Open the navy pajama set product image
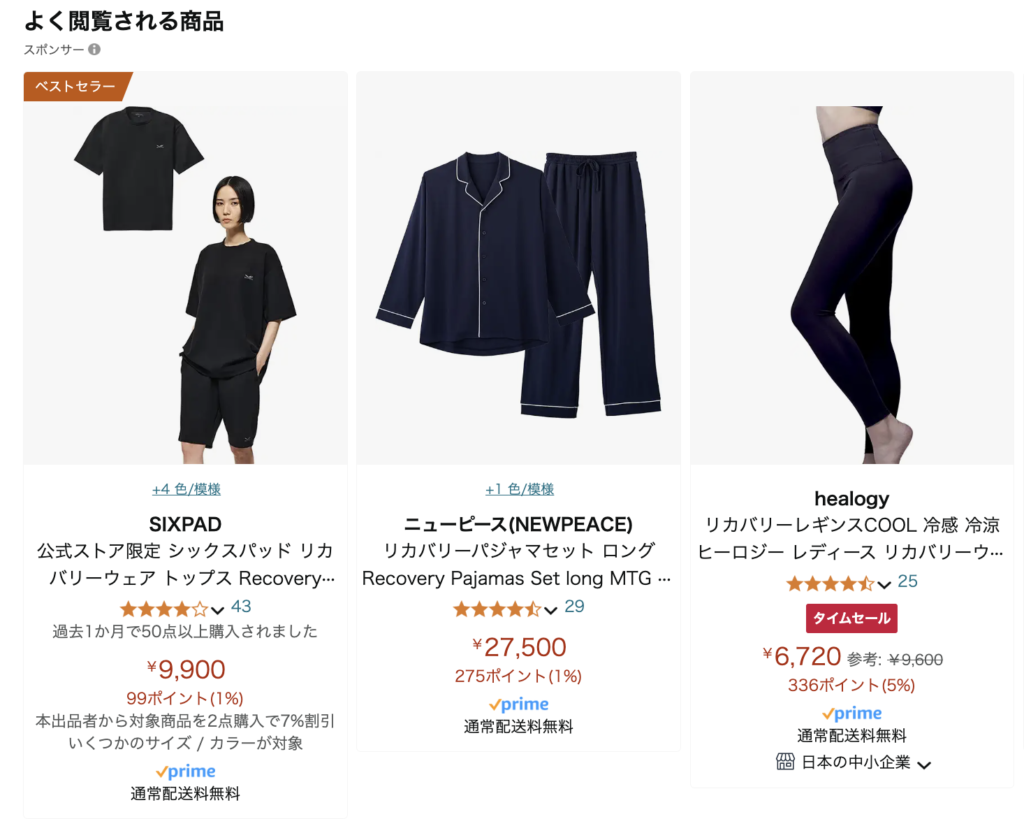This screenshot has height=819, width=1024. tap(519, 268)
